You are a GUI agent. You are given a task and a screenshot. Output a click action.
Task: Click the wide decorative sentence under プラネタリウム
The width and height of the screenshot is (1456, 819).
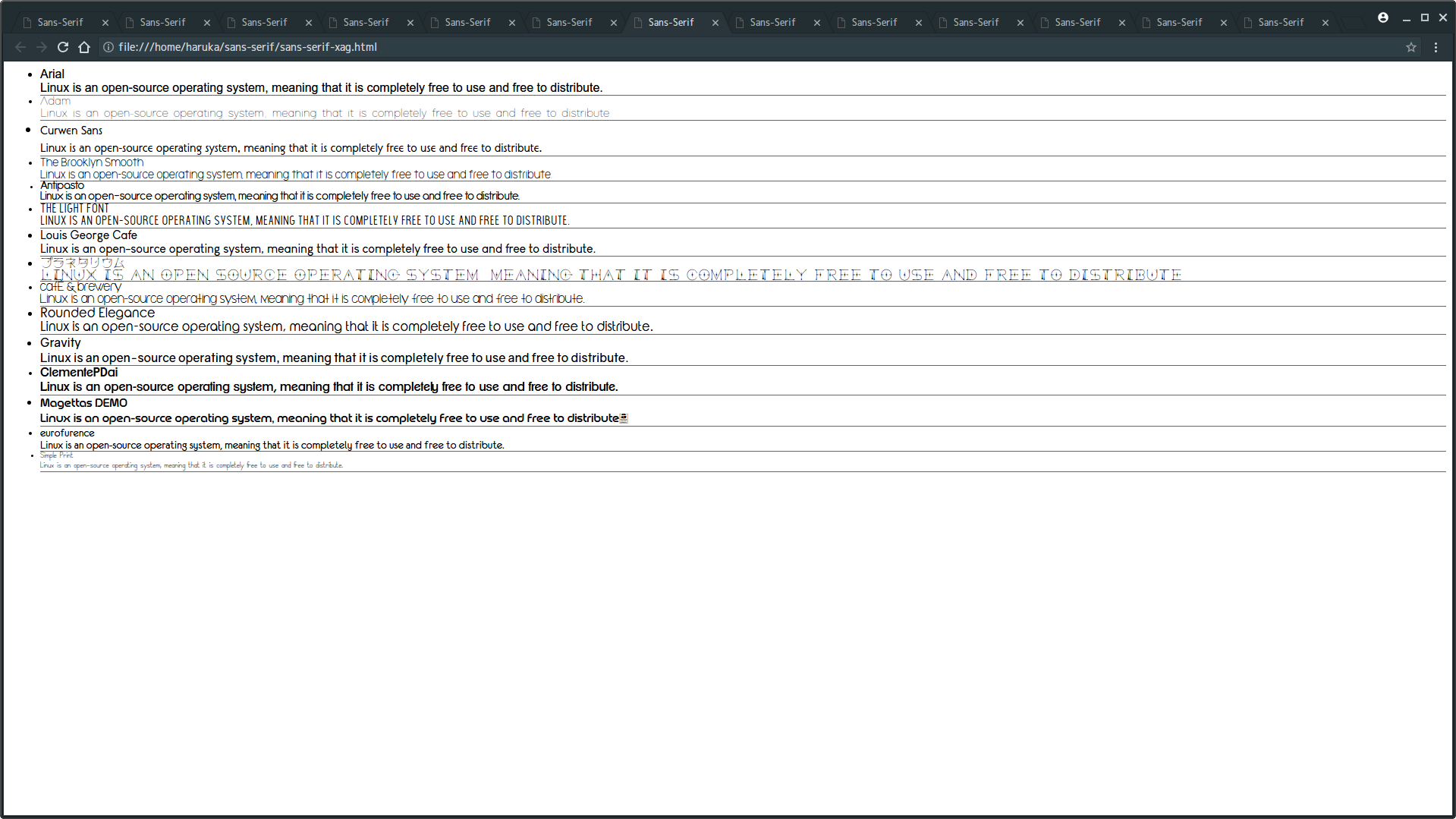[x=611, y=275]
